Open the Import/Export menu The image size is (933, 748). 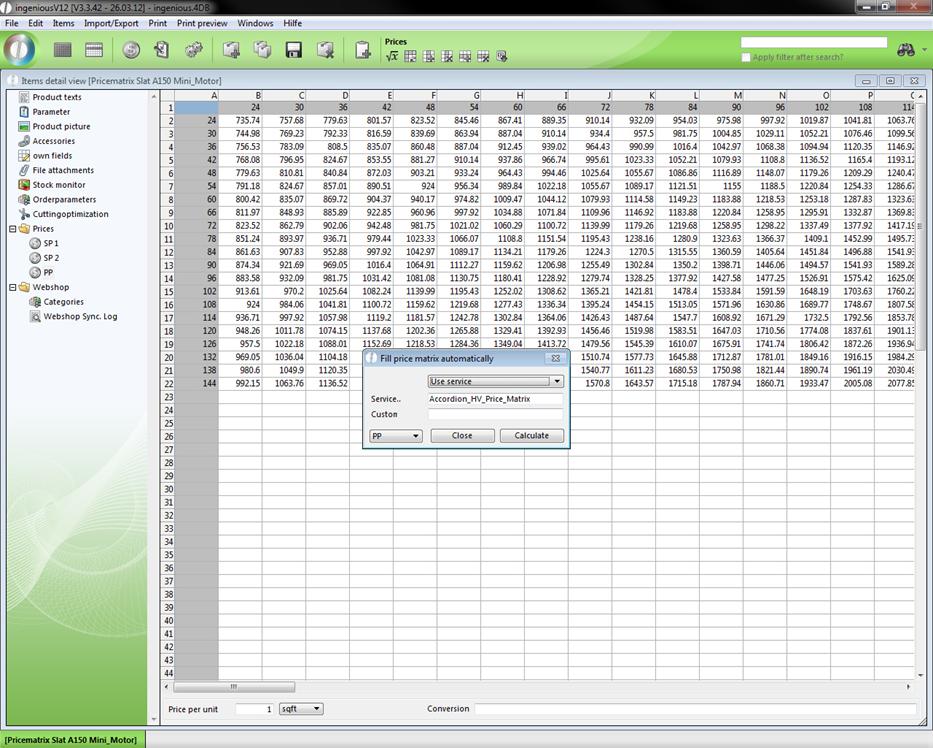111,23
